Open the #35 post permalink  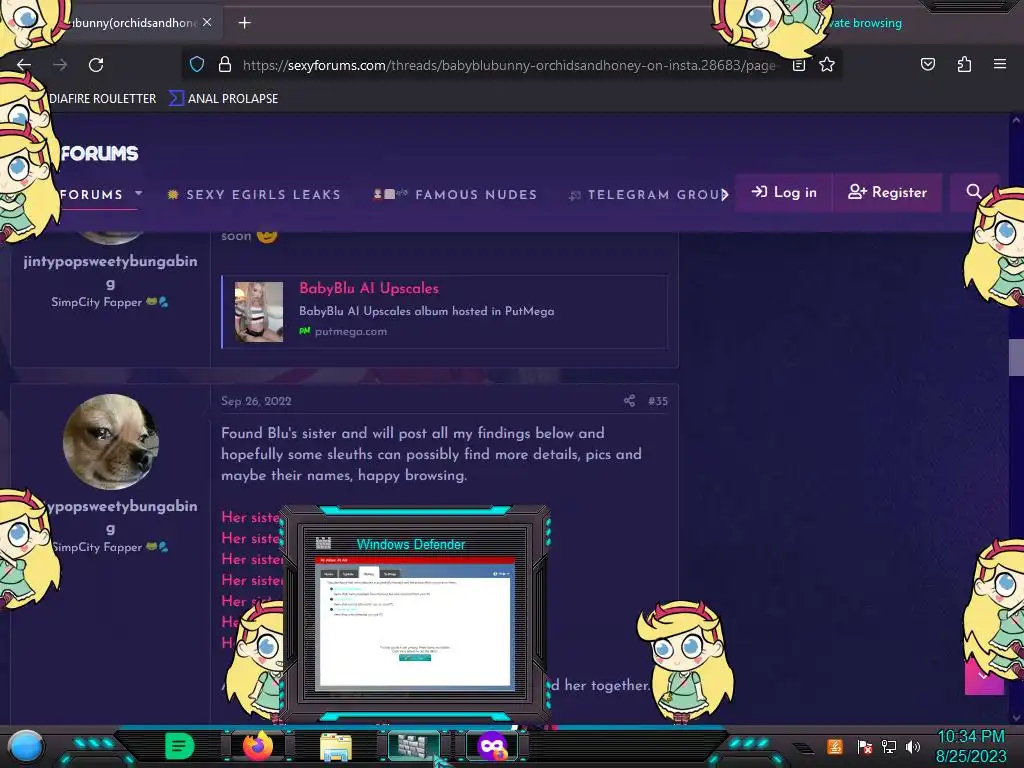coord(658,401)
